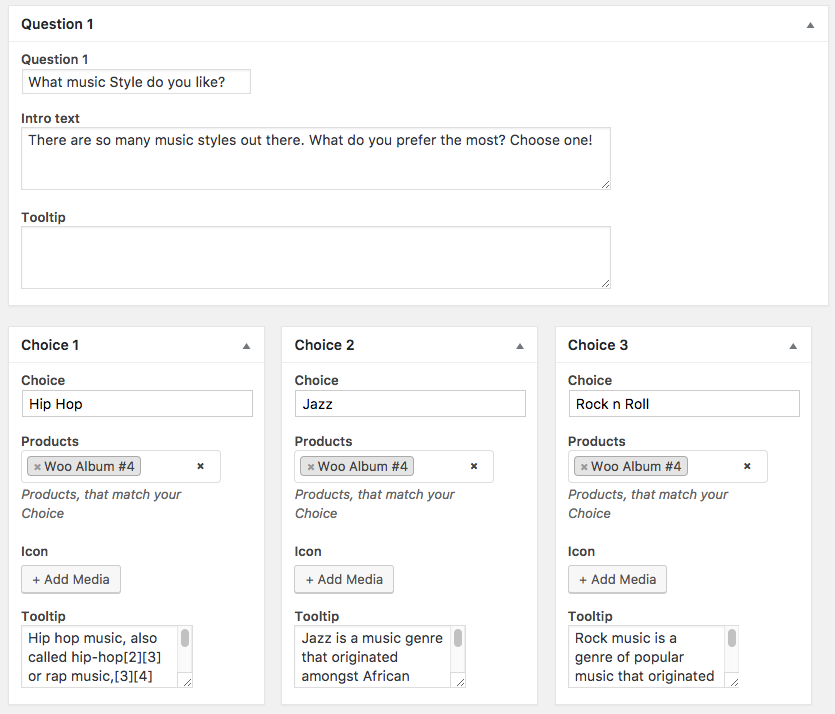The image size is (835, 714).
Task: Edit the Hip Hop choice field
Action: [136, 404]
